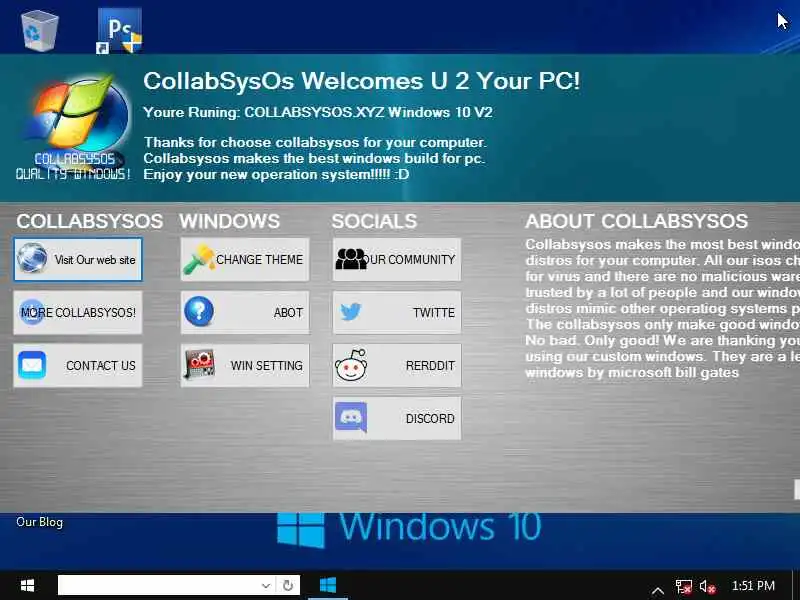Click the SOCIALS heading text
Viewport: 800px width, 600px height.
click(374, 221)
